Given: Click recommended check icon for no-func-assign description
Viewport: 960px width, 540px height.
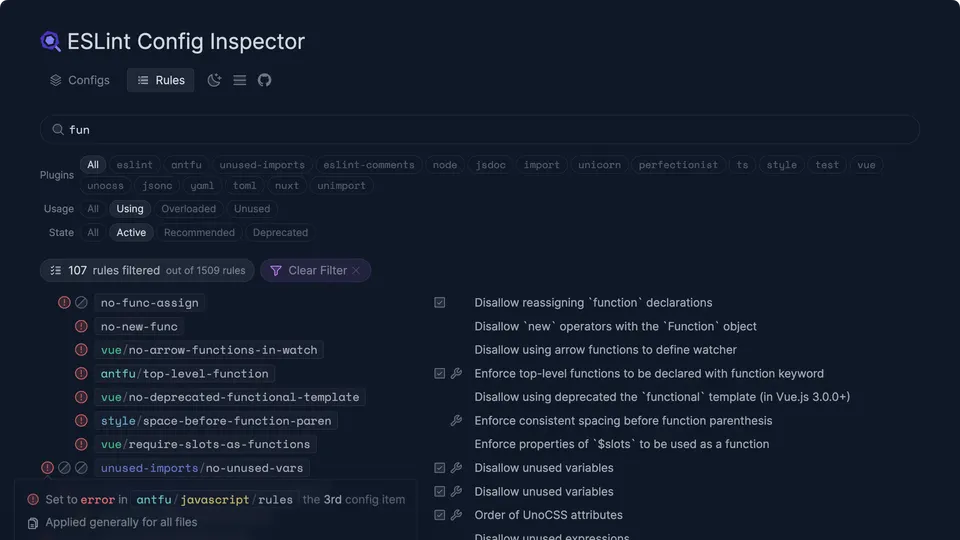Looking at the screenshot, I should [440, 302].
